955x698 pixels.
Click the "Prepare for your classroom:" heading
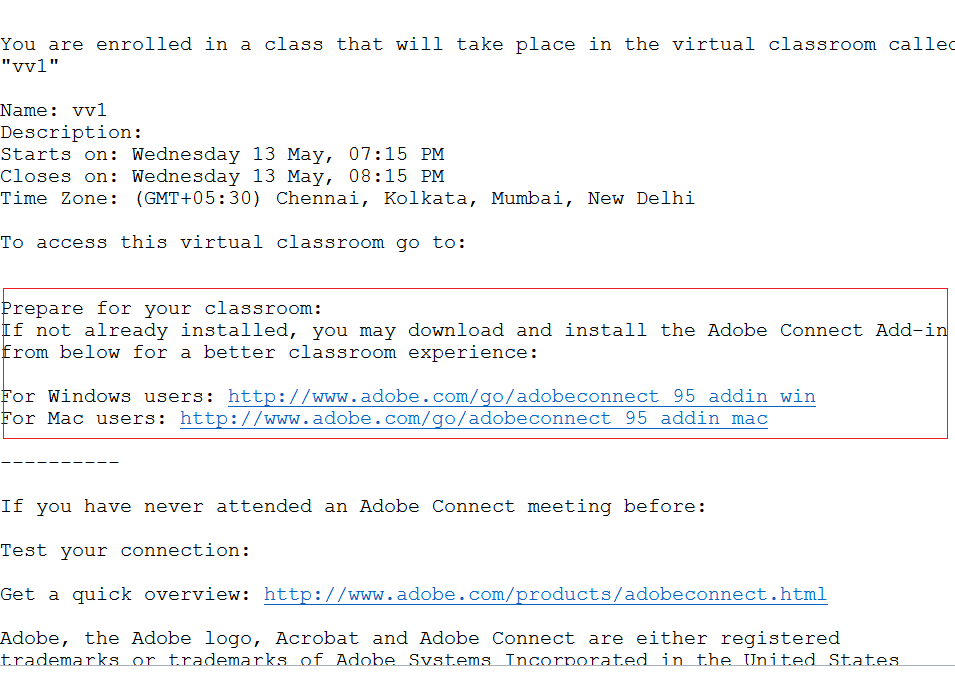tap(163, 308)
